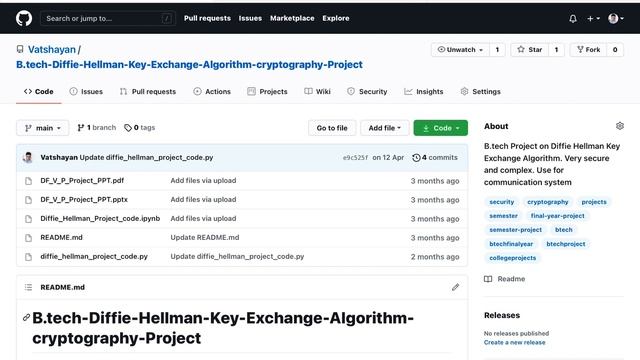Viewport: 640px width, 360px height.
Task: Click the file icon beside diffie_hellman_project_code.py
Action: [x=28, y=257]
